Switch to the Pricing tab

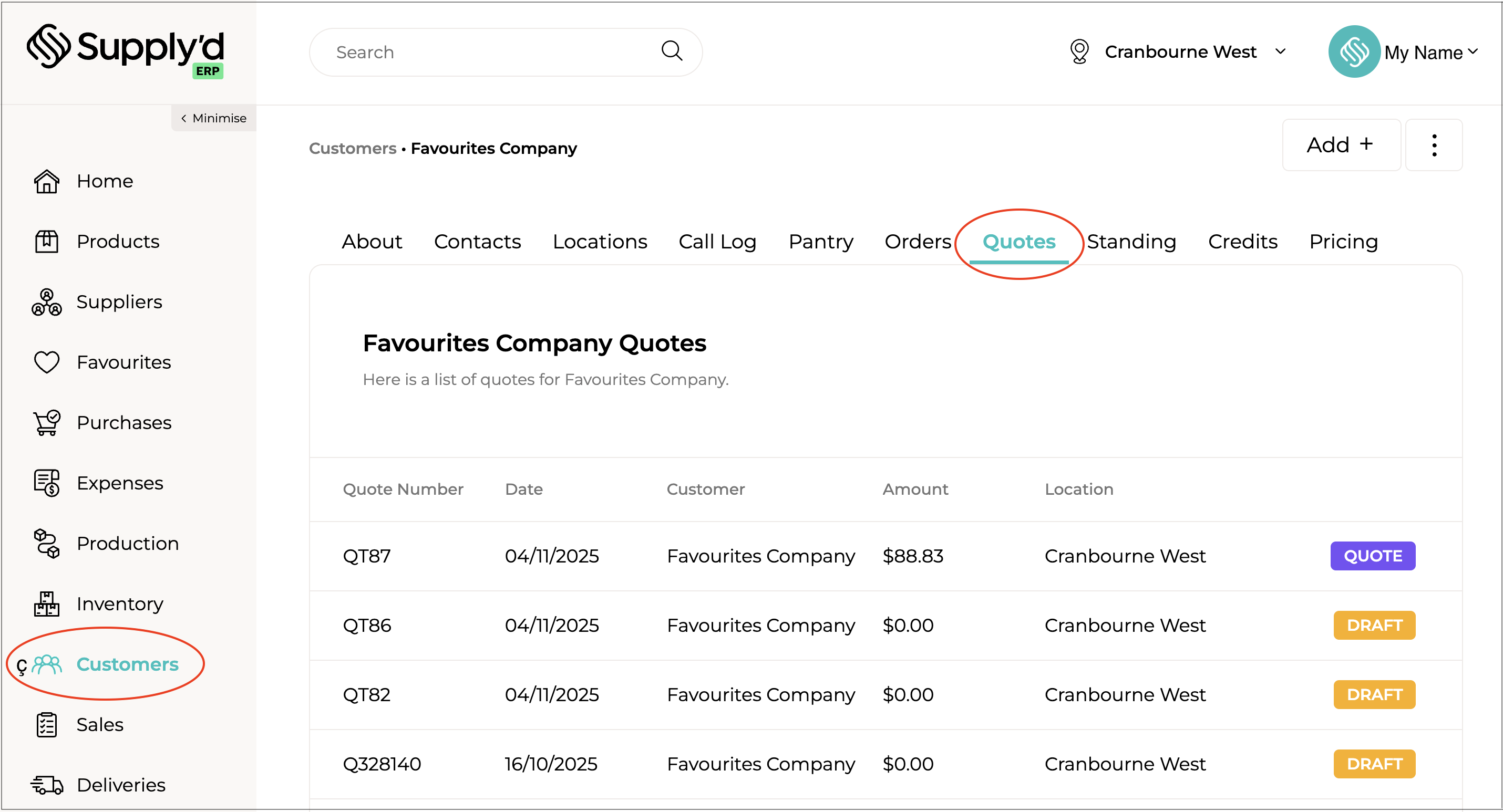click(x=1343, y=242)
